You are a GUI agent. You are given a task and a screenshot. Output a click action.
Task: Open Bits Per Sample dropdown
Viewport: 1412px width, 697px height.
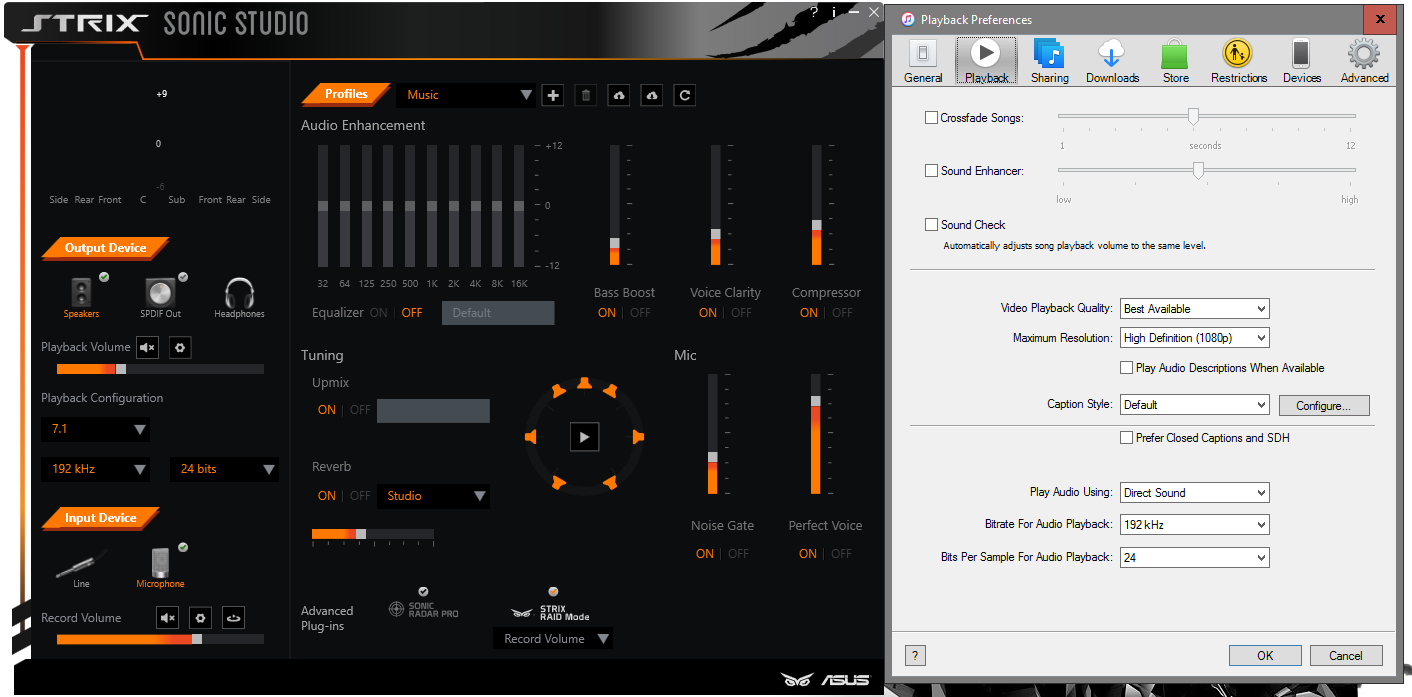[1195, 557]
